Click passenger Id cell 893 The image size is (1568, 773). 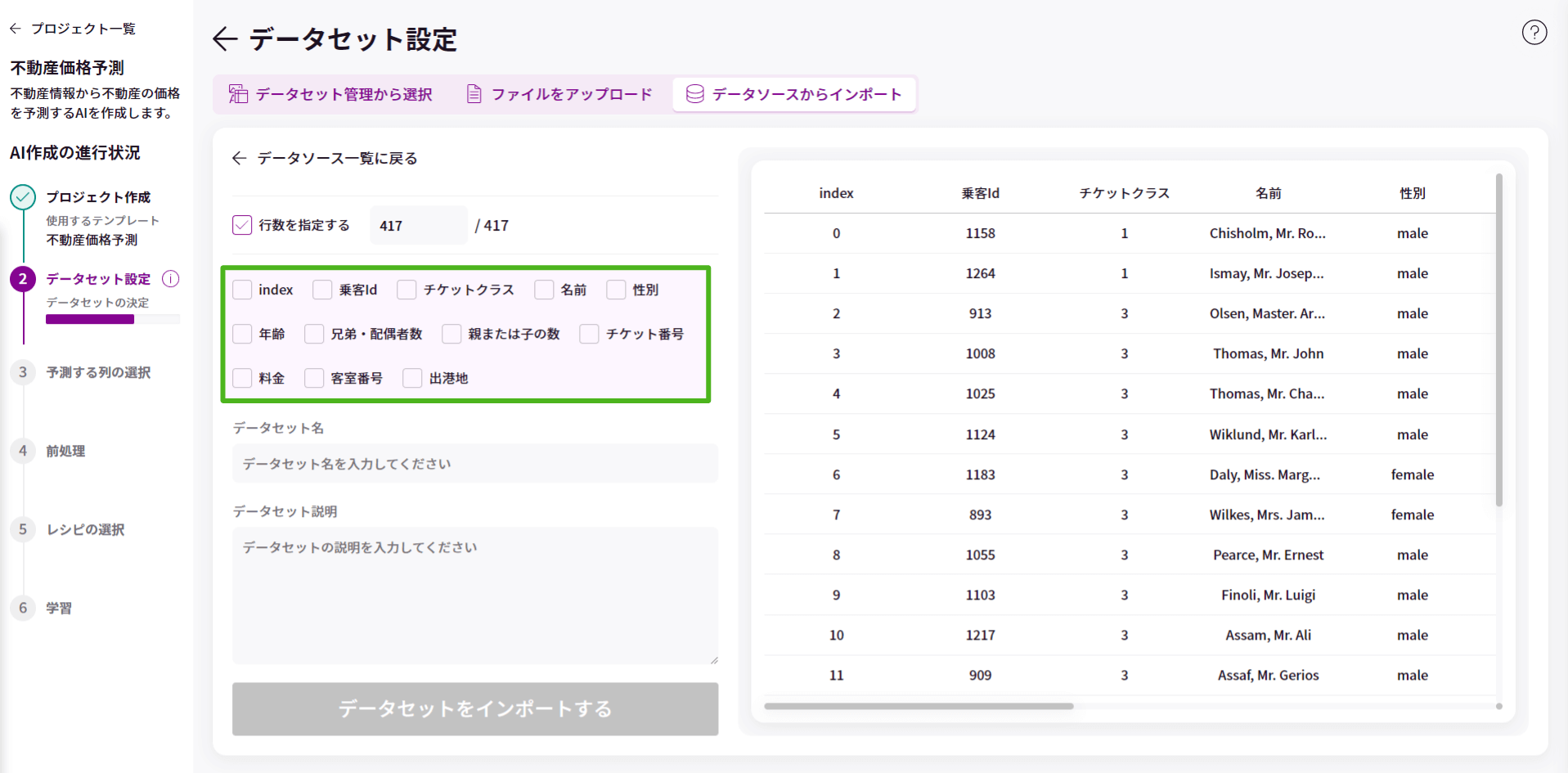click(x=980, y=515)
